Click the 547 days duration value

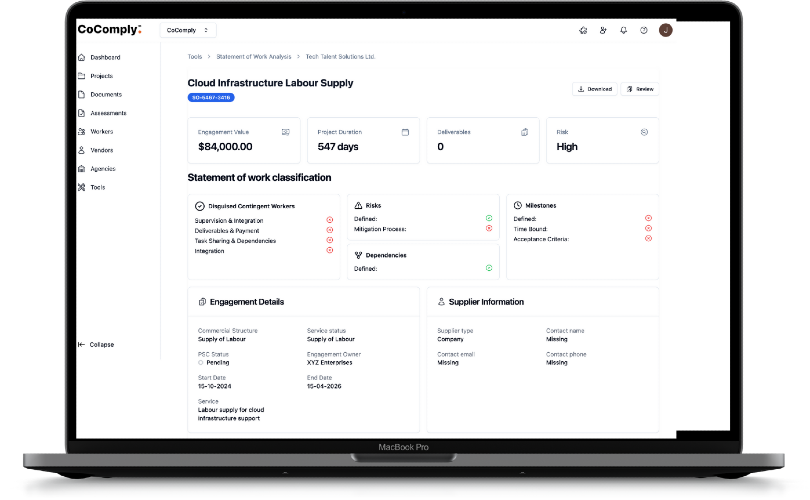[338, 147]
